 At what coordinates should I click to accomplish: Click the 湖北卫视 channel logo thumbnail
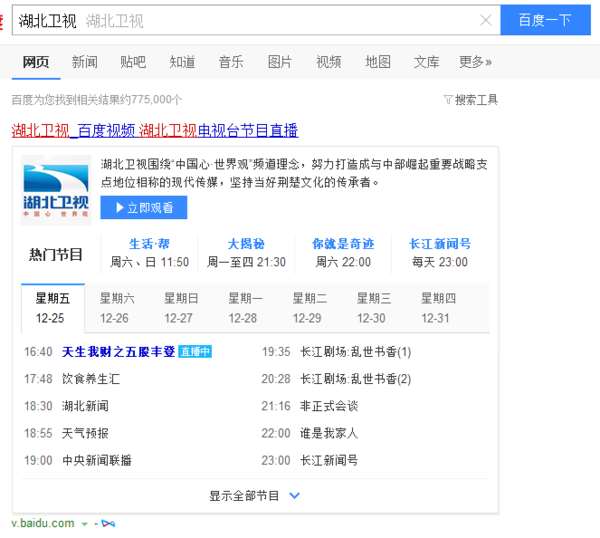(x=56, y=190)
